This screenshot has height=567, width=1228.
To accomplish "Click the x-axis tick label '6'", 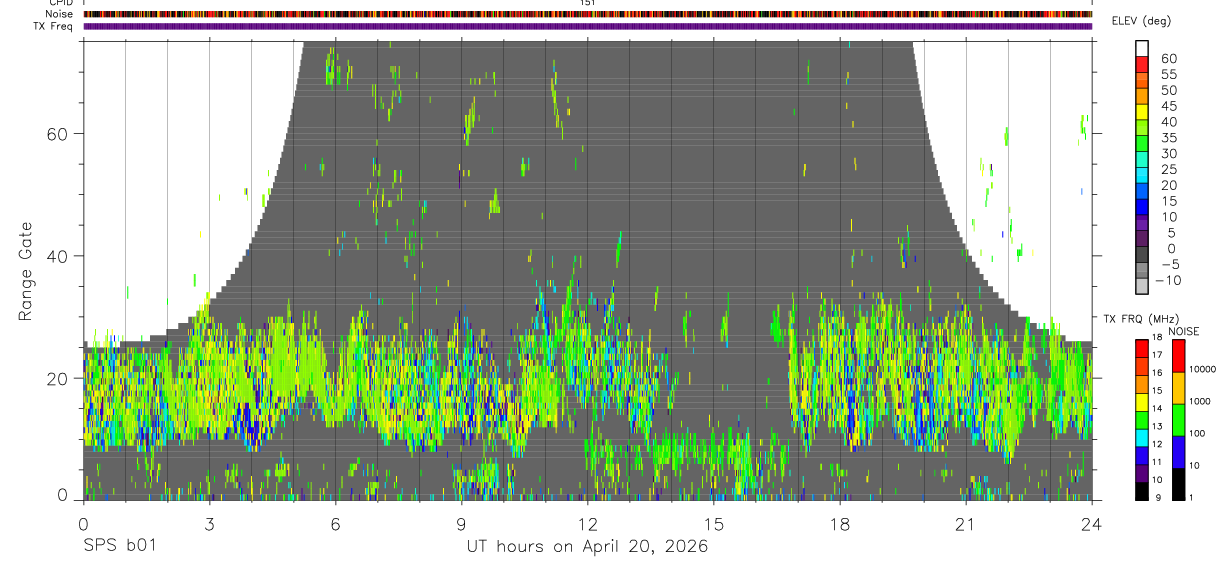I will point(335,525).
